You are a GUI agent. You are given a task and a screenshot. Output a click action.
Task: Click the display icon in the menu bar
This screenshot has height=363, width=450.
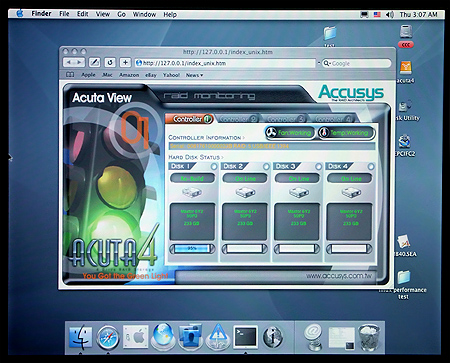pos(365,15)
